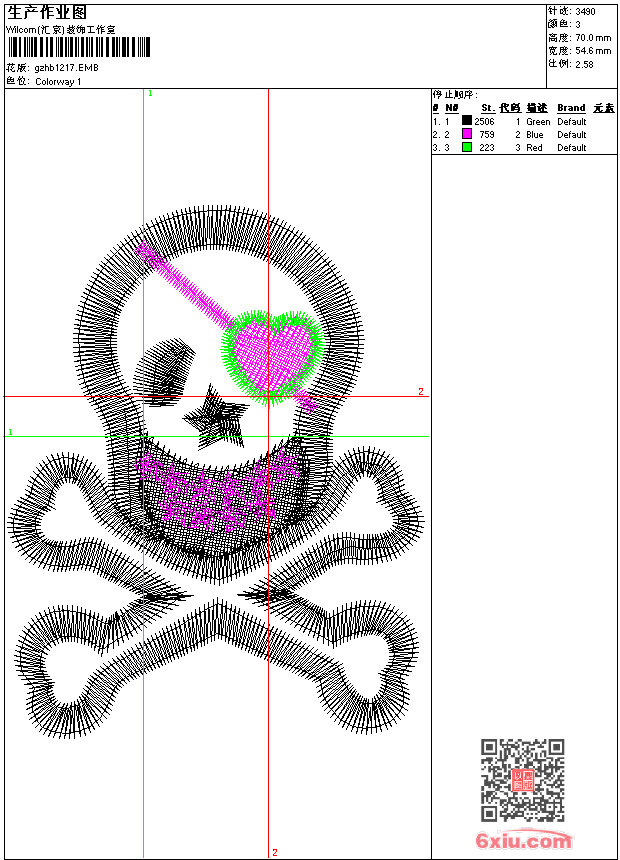This screenshot has height=860, width=620.
Task: Click the stitch count value 3490
Action: click(585, 11)
